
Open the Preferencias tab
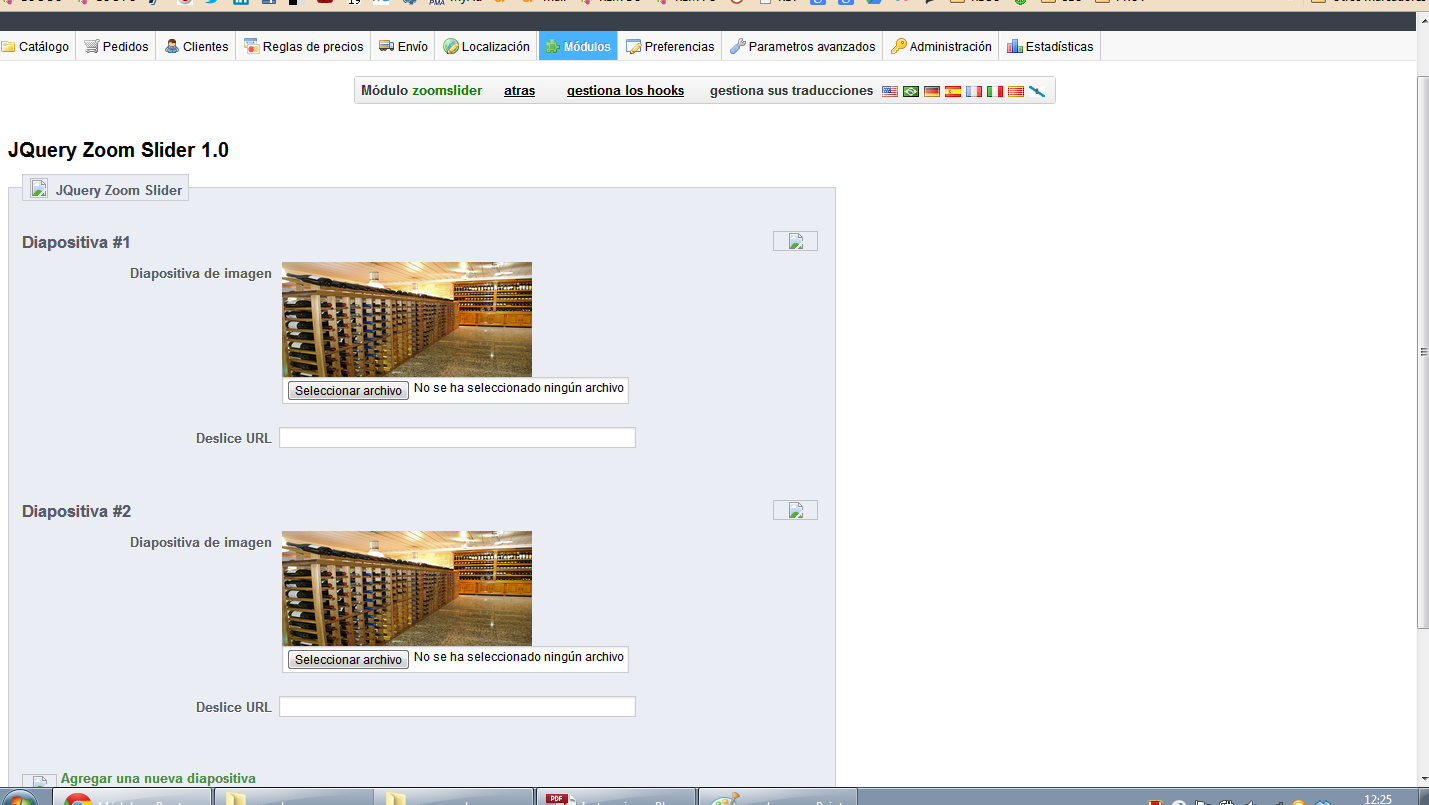[x=670, y=47]
